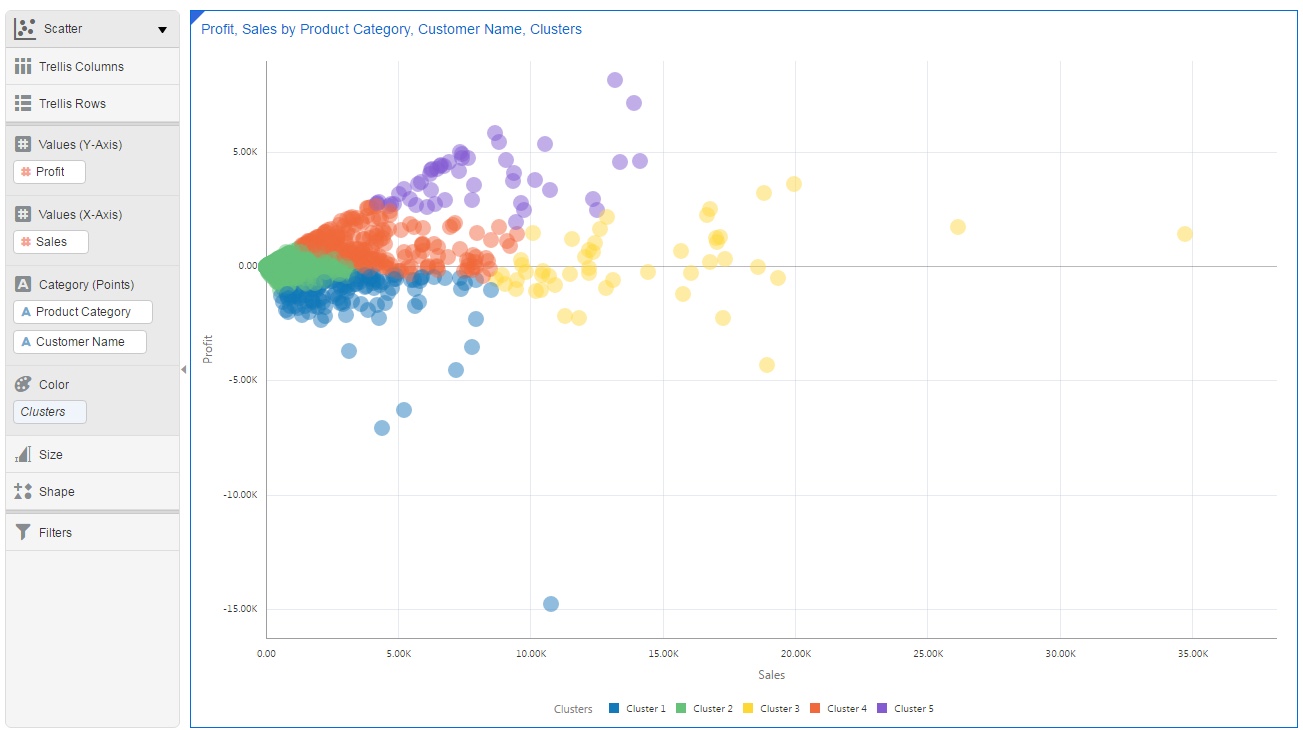Click the Trellis Columns icon
The image size is (1303, 730).
(22, 66)
